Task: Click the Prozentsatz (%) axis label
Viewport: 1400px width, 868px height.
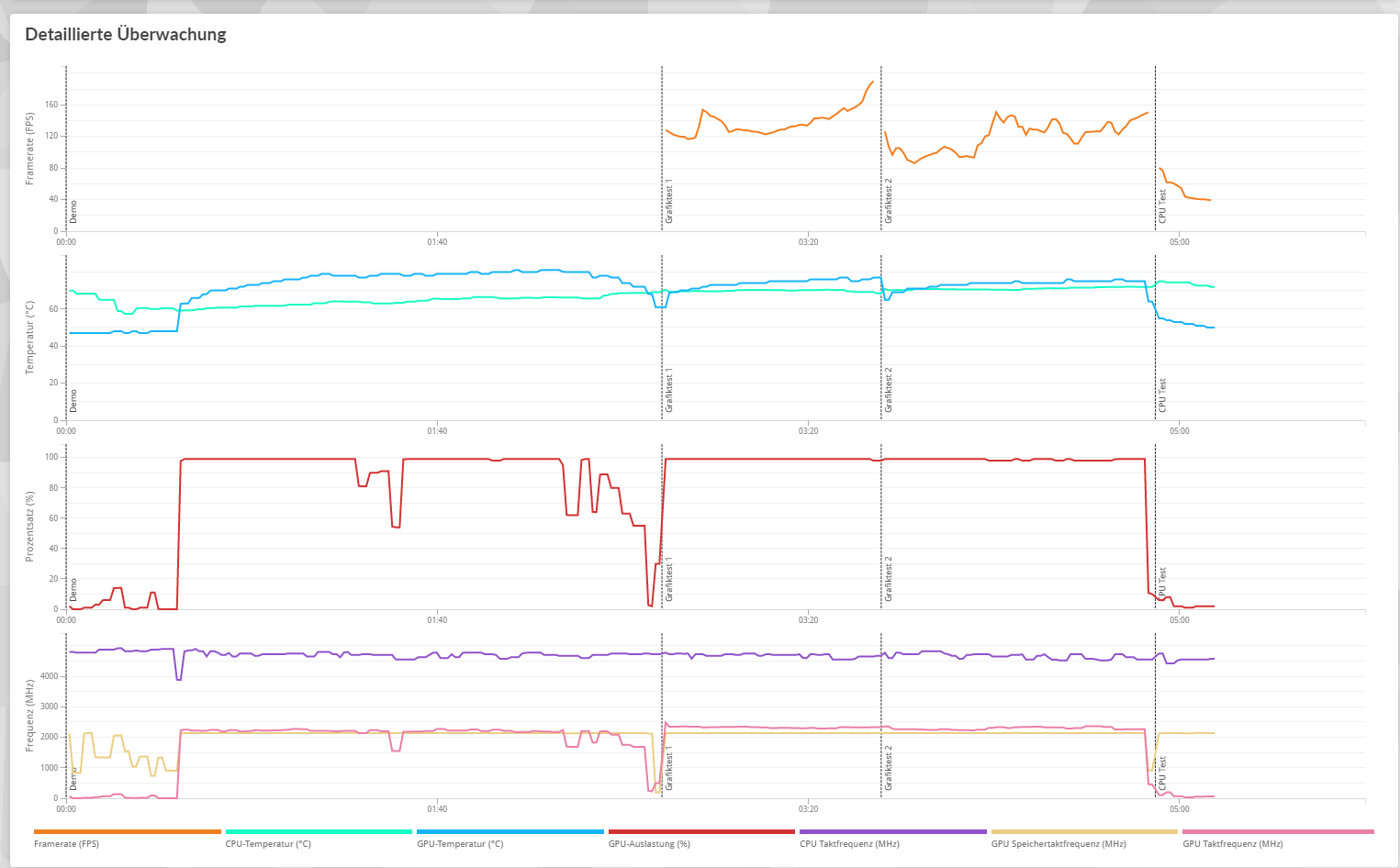Action: tap(29, 527)
